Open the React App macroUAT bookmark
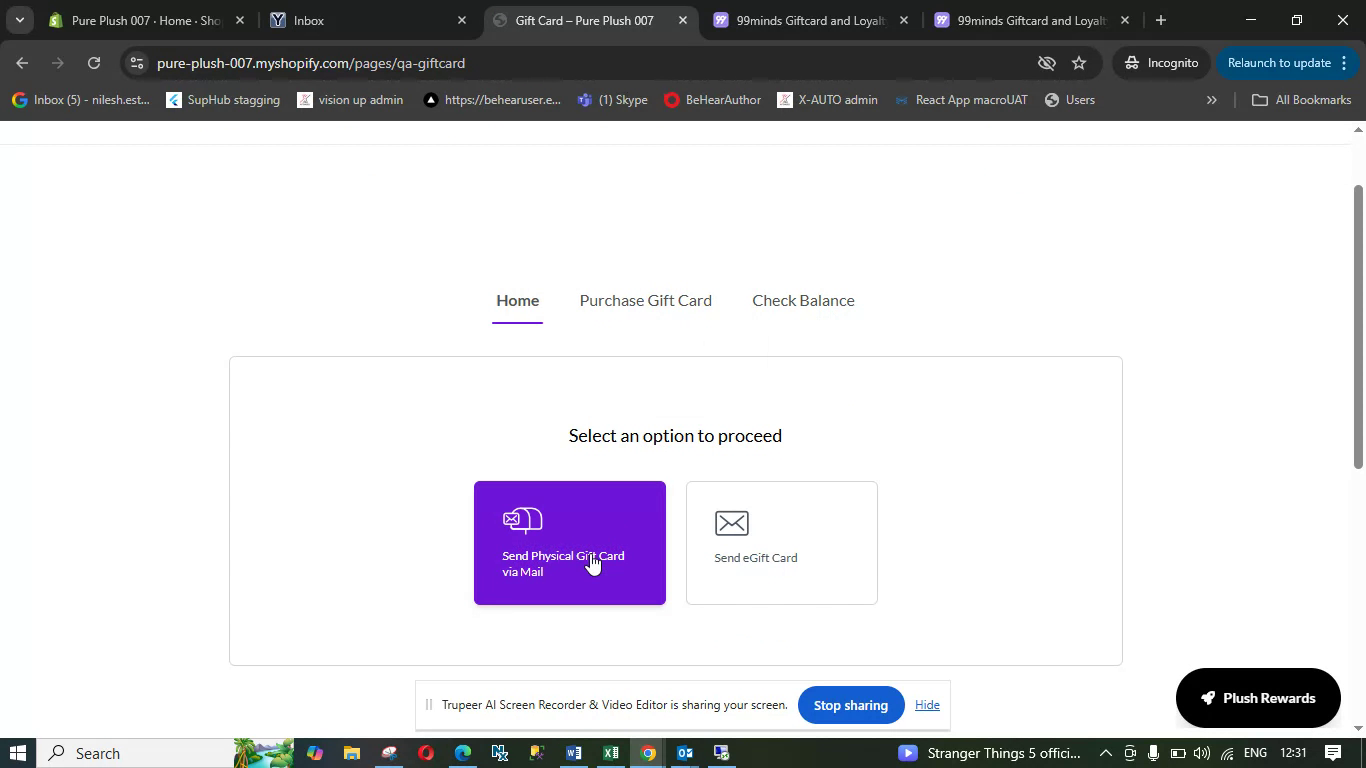The image size is (1366, 768). 960,100
